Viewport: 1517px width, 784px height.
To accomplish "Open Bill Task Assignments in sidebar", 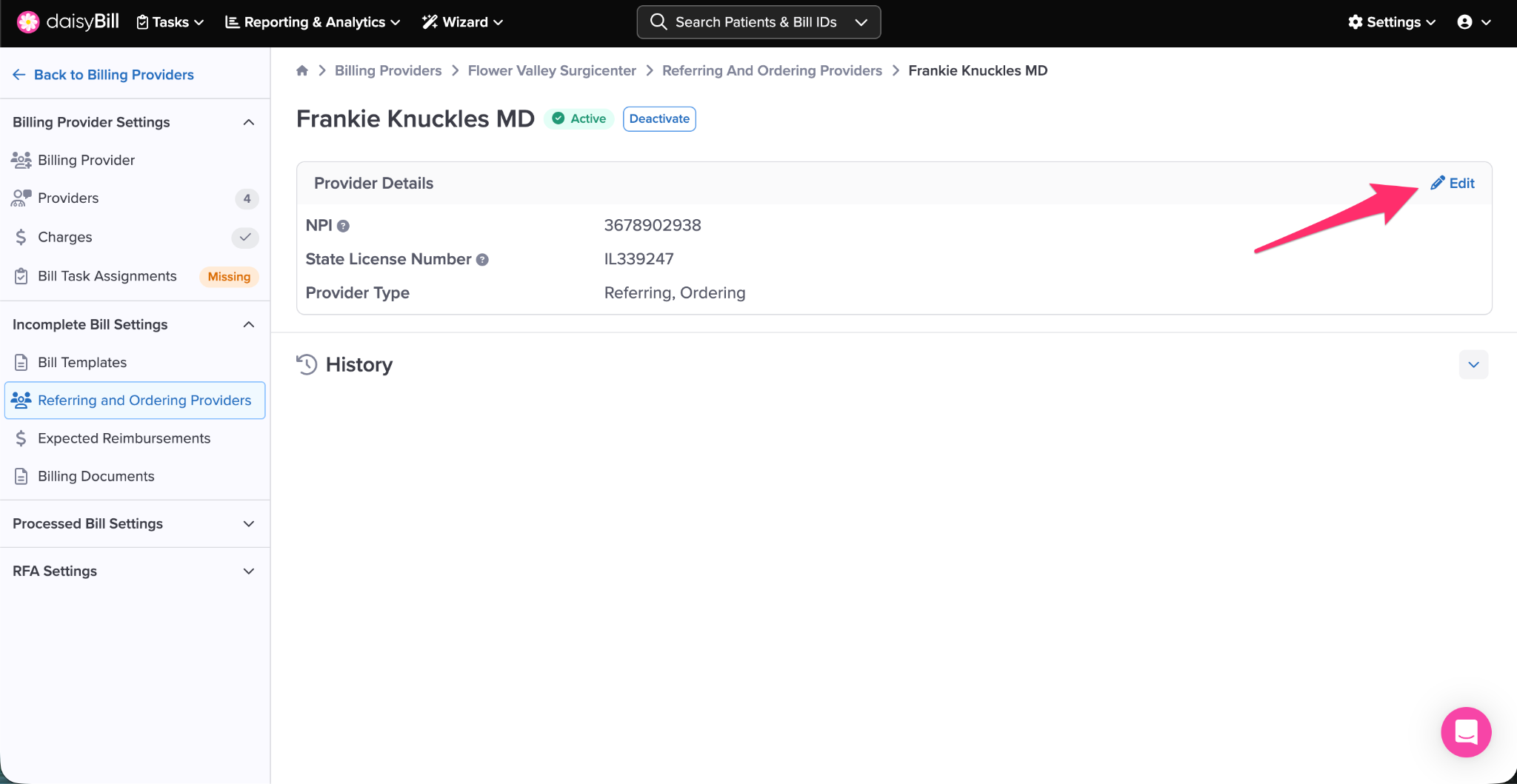I will tap(107, 276).
